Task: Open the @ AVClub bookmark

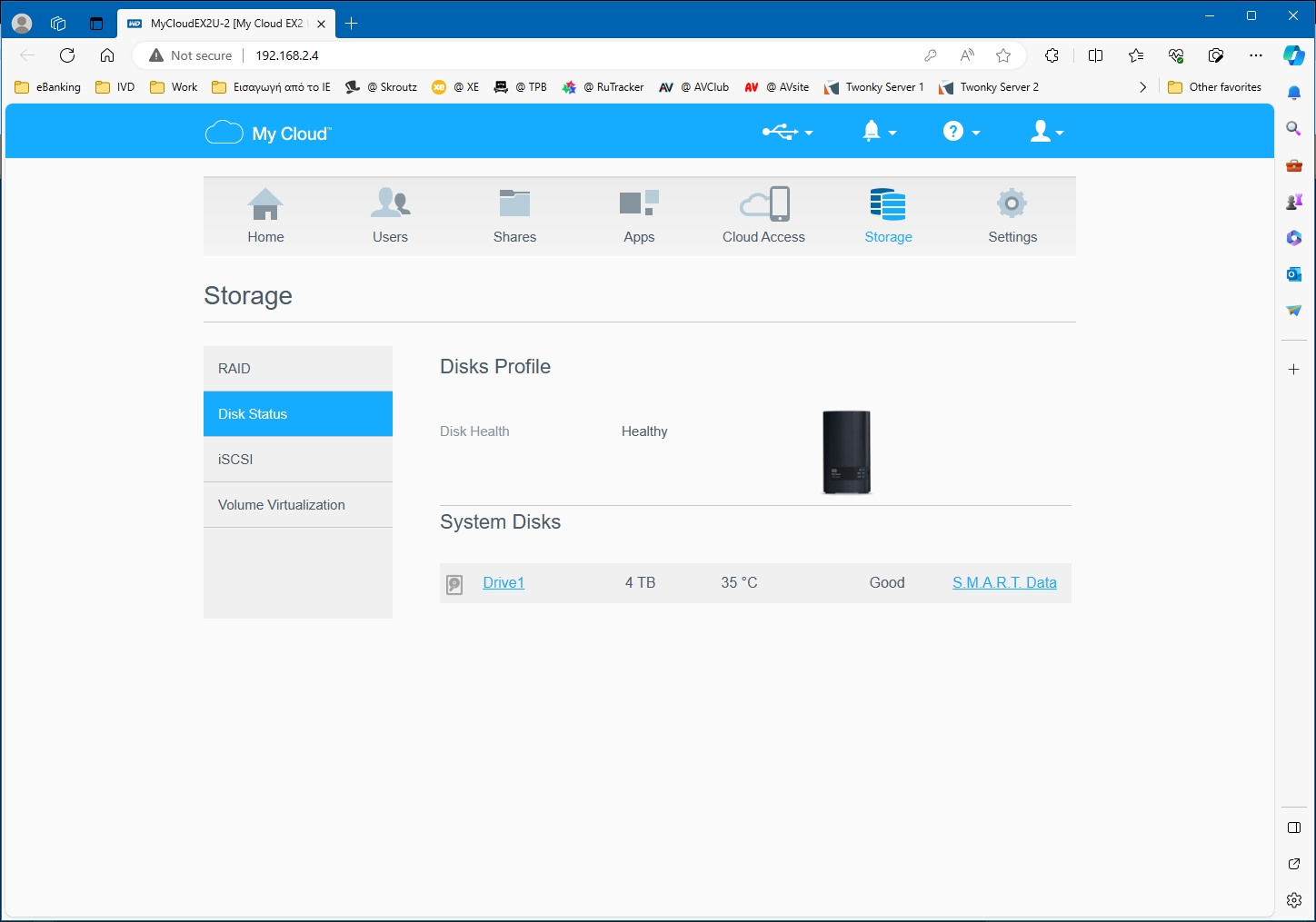Action: [693, 87]
